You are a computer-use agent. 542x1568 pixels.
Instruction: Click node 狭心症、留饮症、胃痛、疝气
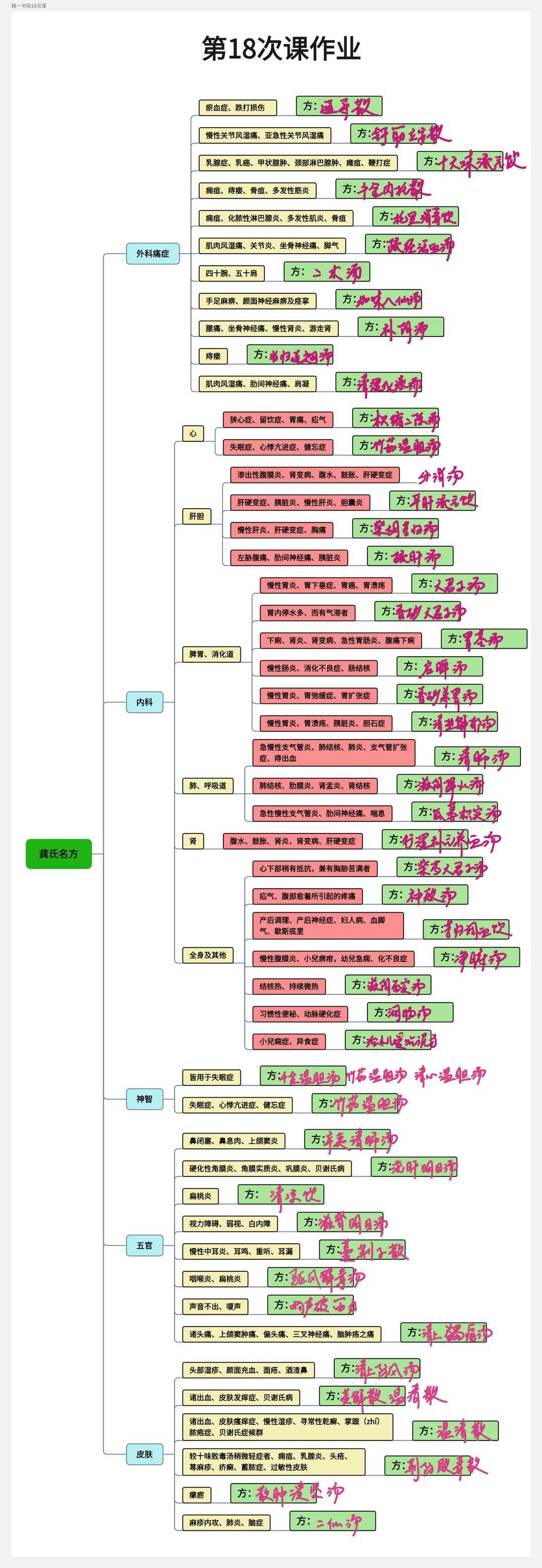[x=278, y=419]
